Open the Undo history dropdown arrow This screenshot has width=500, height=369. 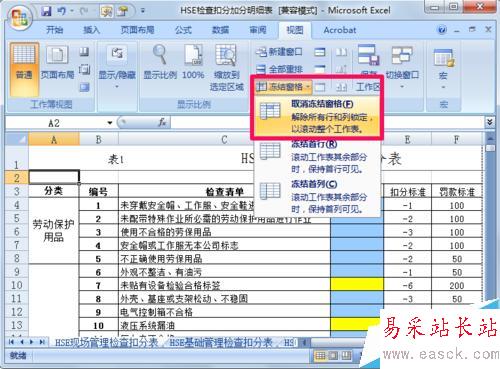tap(71, 11)
